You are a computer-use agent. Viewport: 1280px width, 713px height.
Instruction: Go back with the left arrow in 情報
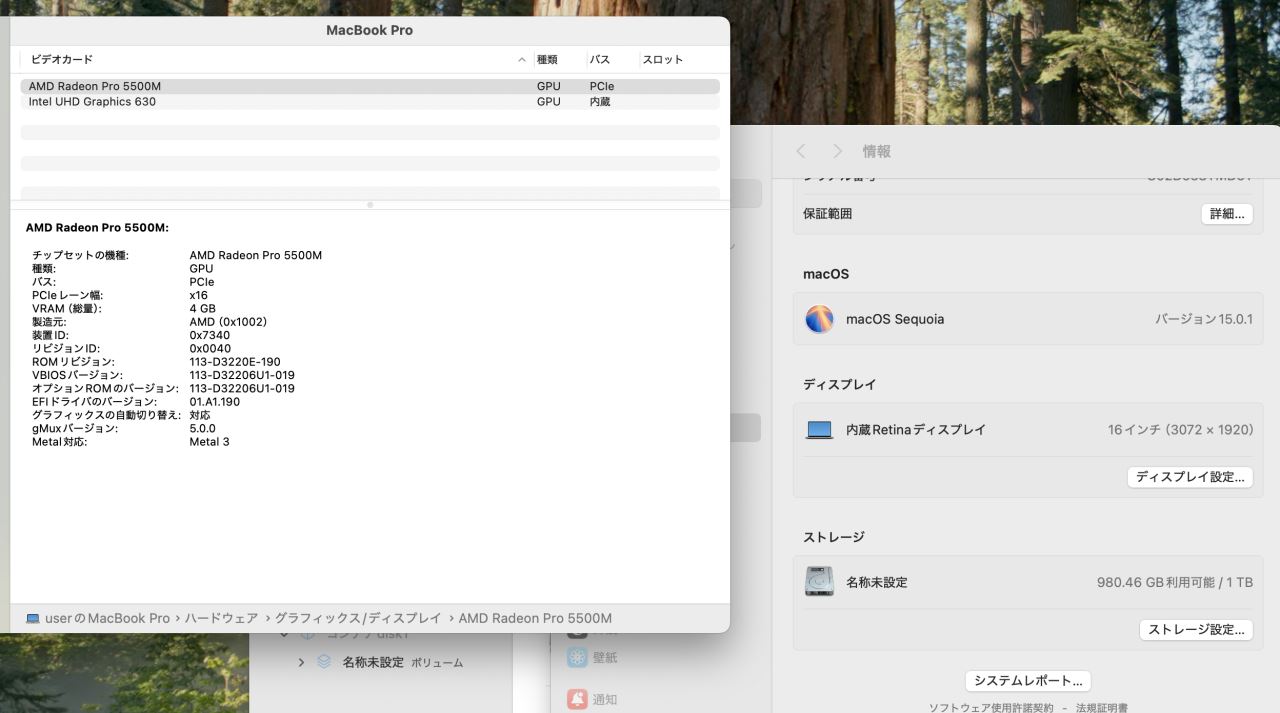(x=801, y=151)
